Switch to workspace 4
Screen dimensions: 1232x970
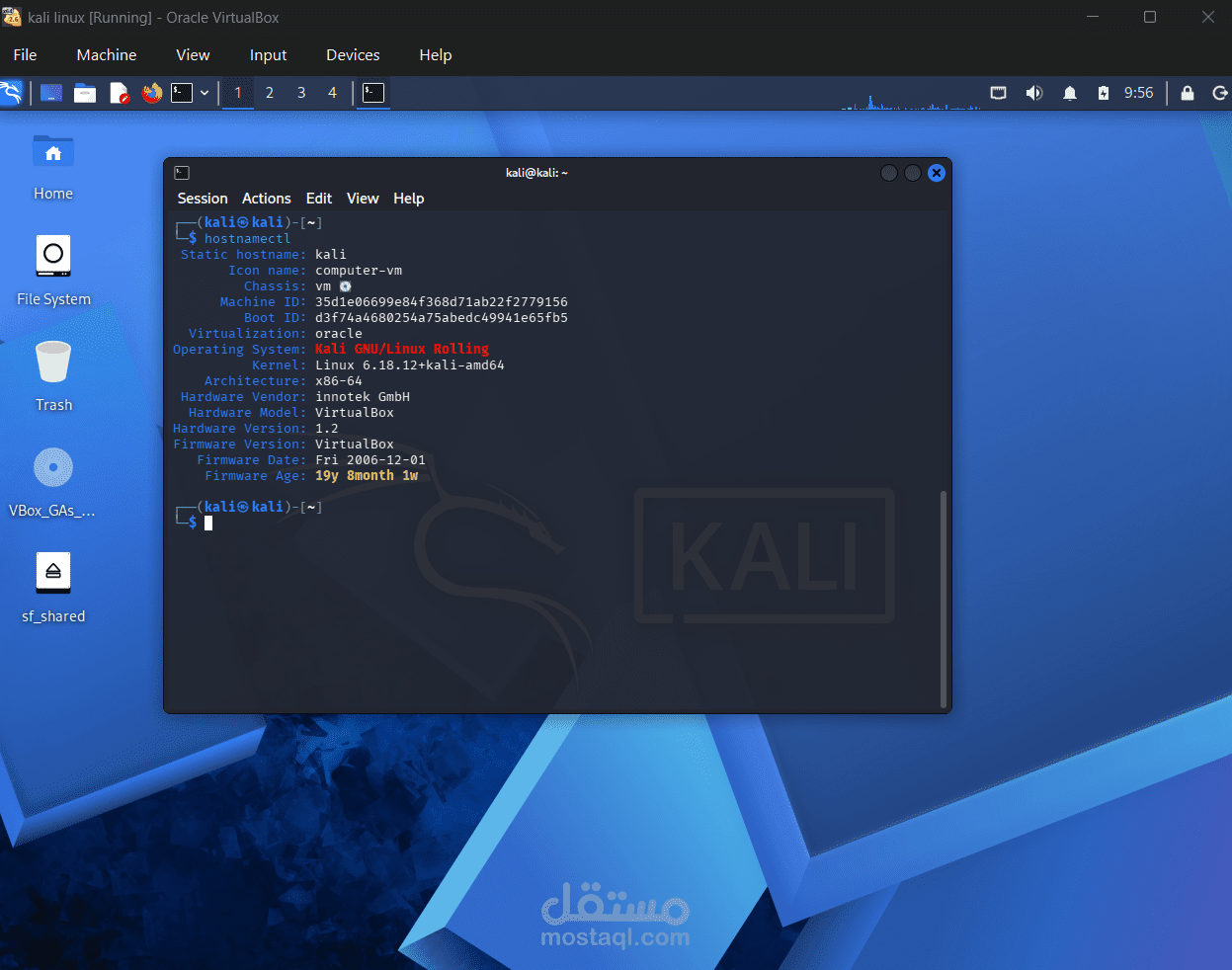(333, 93)
